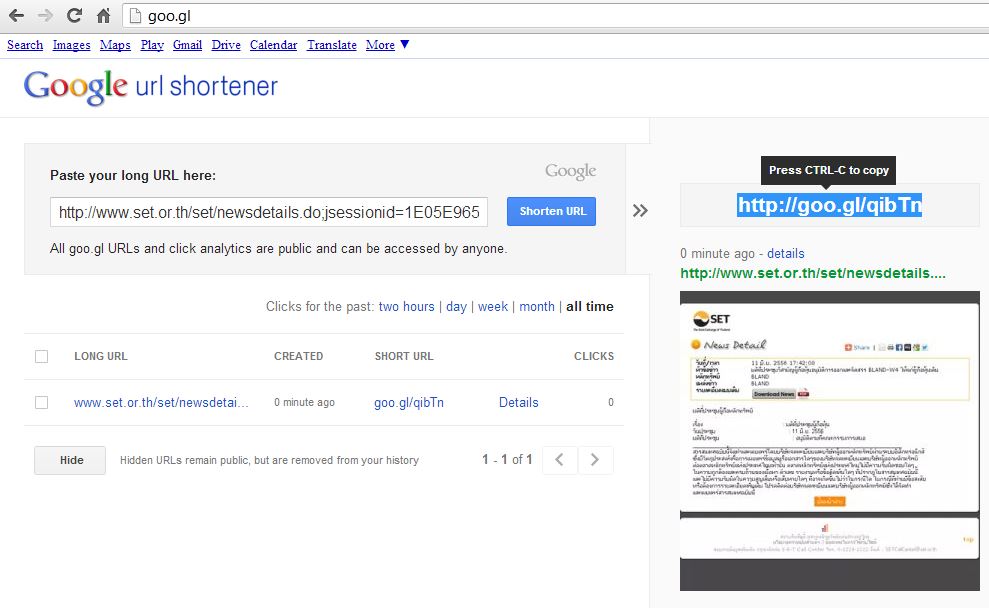
Task: Select the shortened URL http://goo.gl/qibTn
Action: 829,205
